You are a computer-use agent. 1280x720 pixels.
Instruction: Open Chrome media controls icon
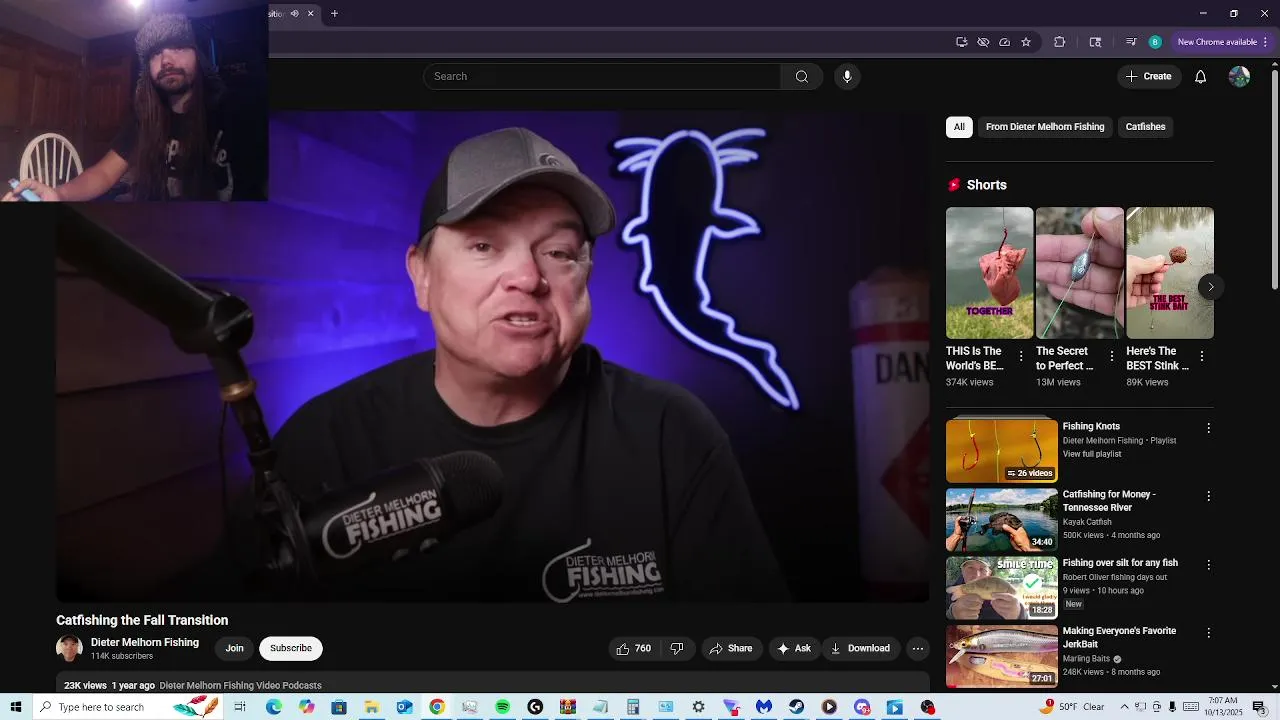pos(1131,42)
